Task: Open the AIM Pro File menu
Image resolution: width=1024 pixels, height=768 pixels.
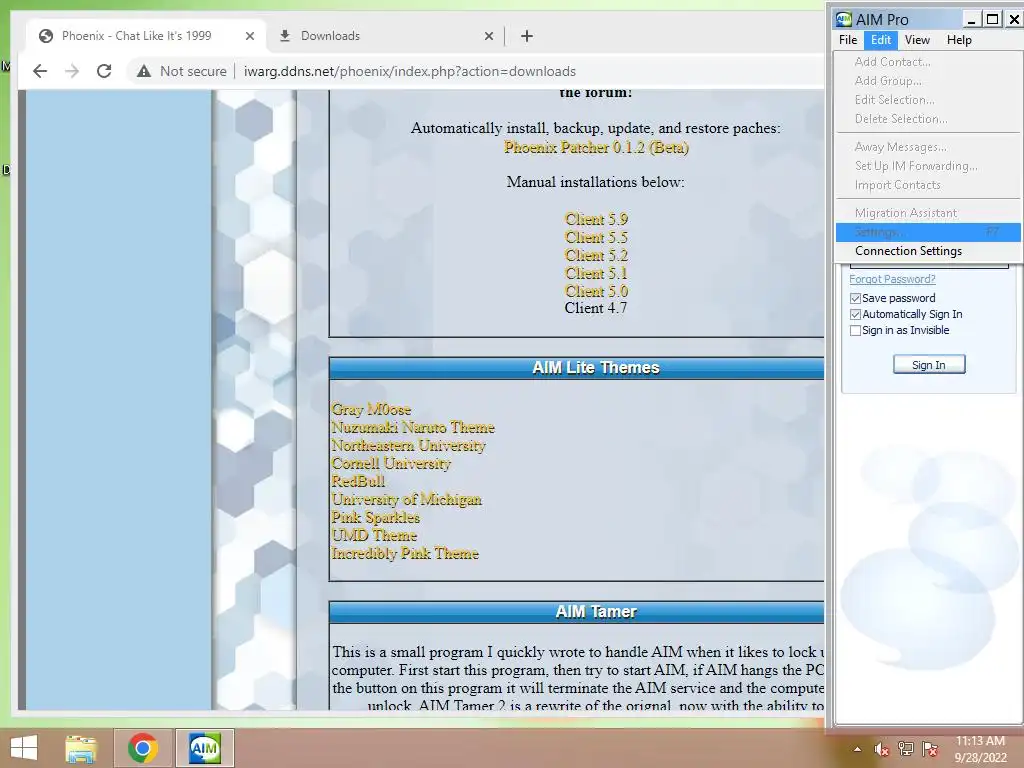Action: click(848, 40)
